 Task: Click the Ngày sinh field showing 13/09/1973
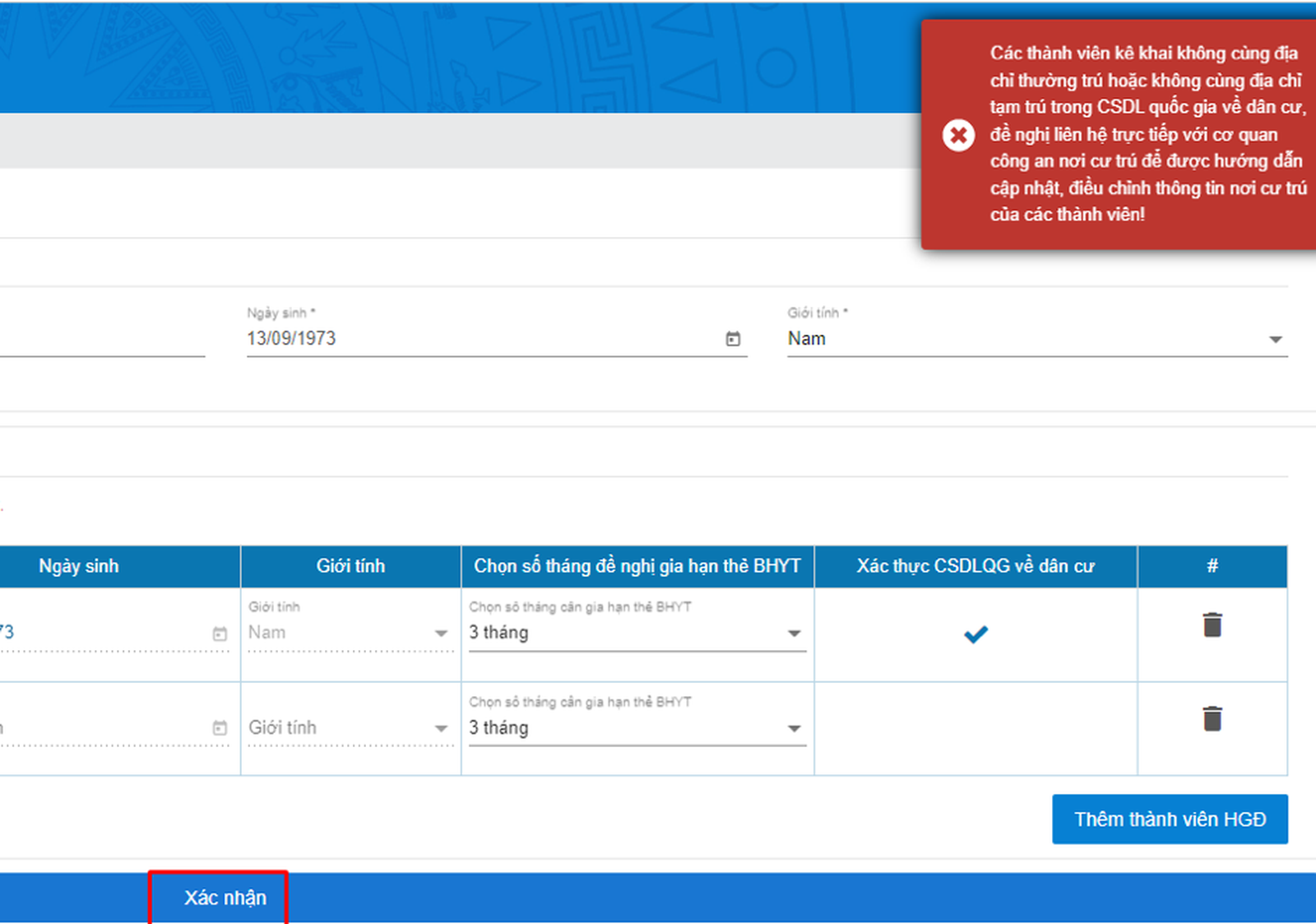pyautogui.click(x=477, y=339)
